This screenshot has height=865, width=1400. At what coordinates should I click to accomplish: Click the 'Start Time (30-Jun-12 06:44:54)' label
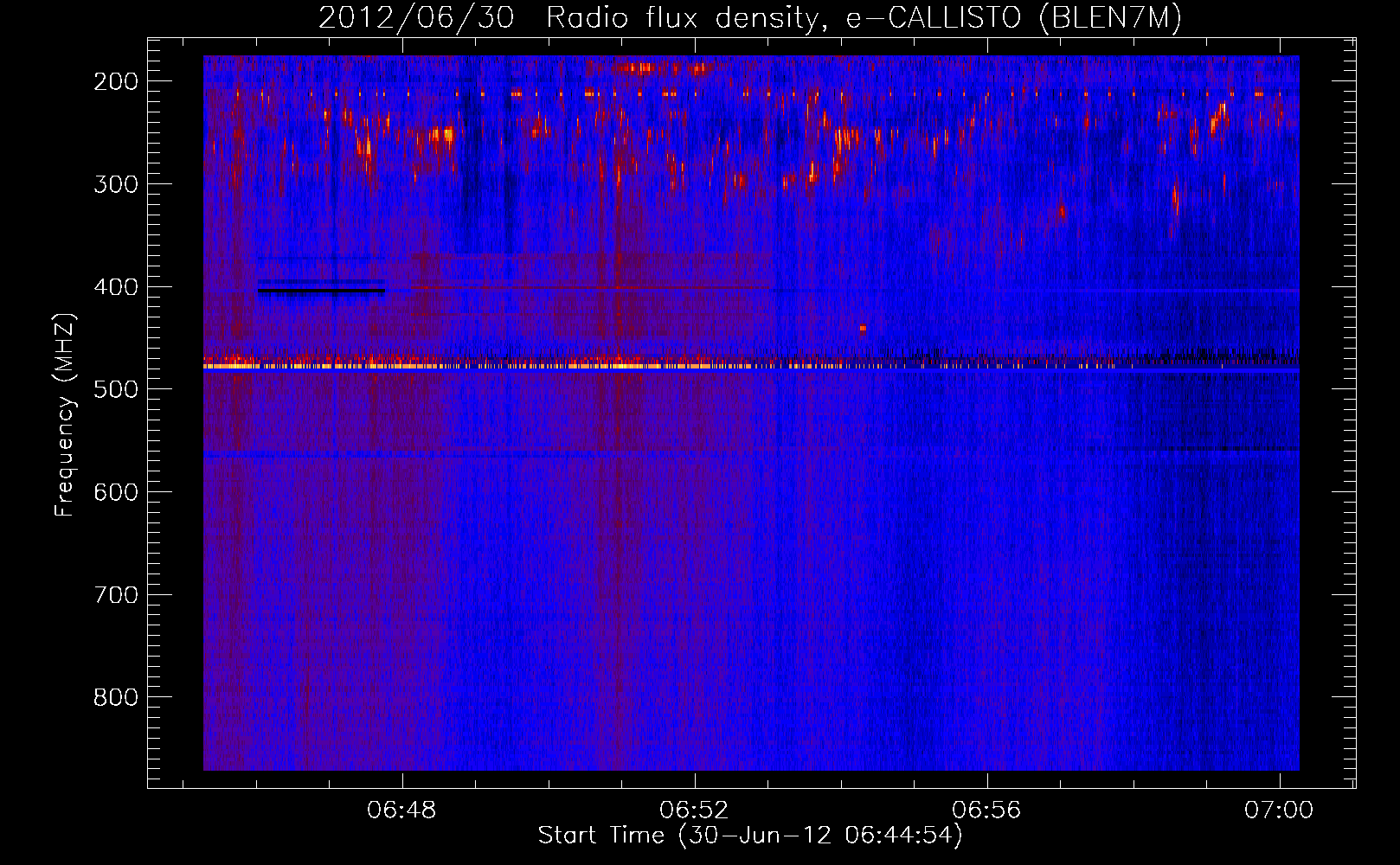(x=750, y=836)
